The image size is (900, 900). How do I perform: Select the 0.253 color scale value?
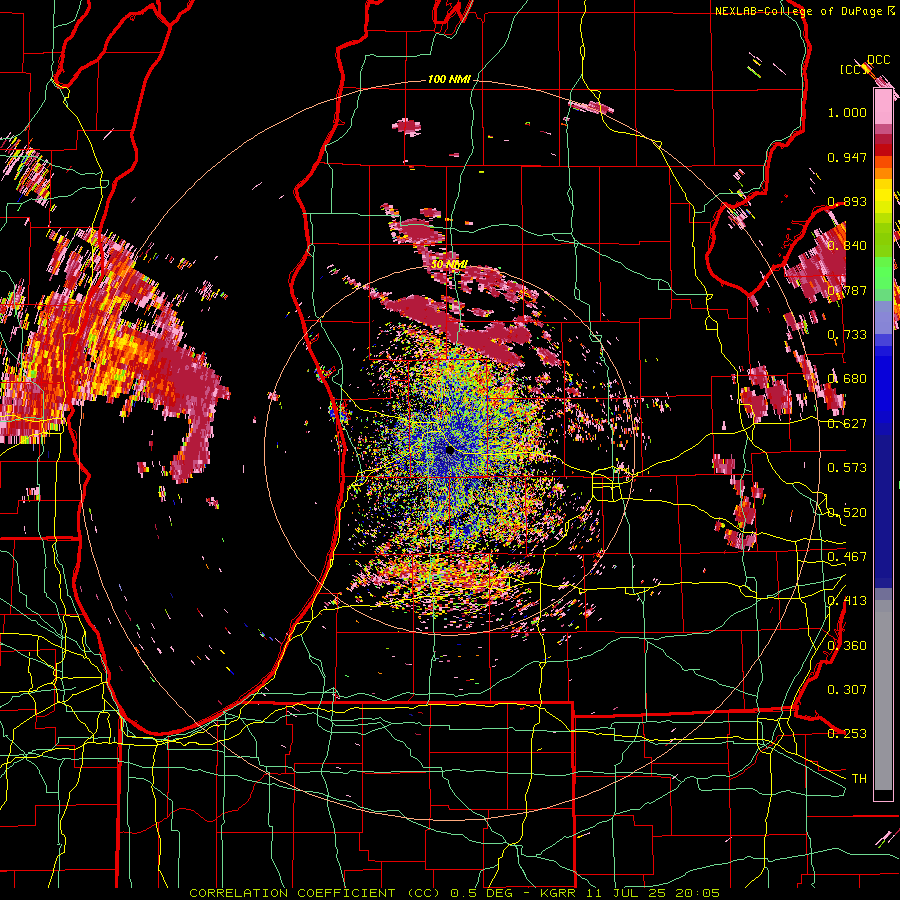(847, 734)
